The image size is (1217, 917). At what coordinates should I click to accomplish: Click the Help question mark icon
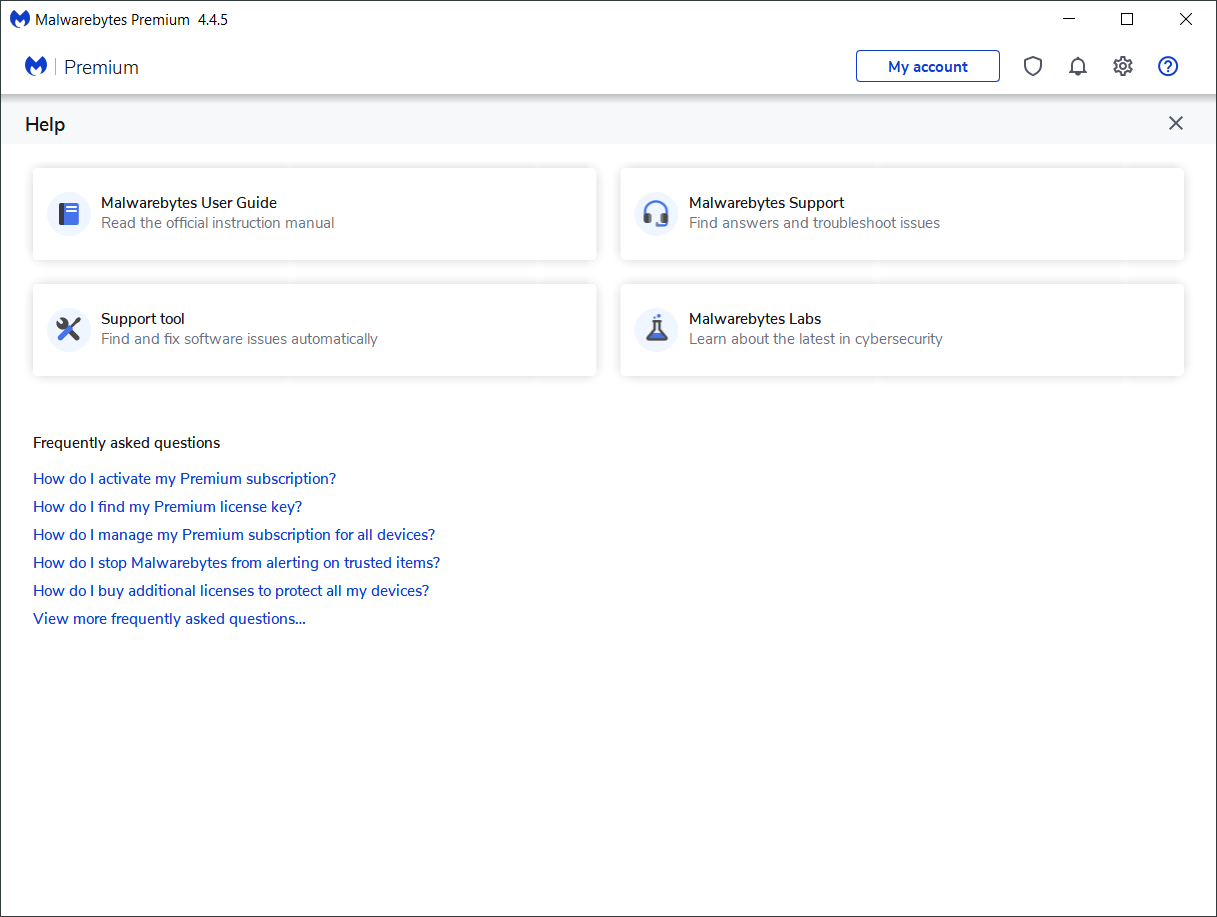[x=1168, y=66]
